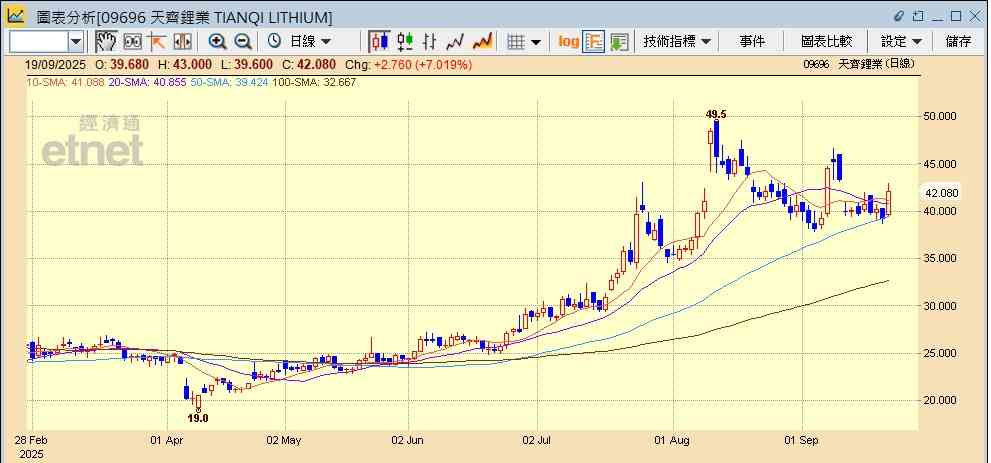Image resolution: width=991 pixels, height=463 pixels.
Task: Switch to OHLC bar chart type
Action: (430, 42)
